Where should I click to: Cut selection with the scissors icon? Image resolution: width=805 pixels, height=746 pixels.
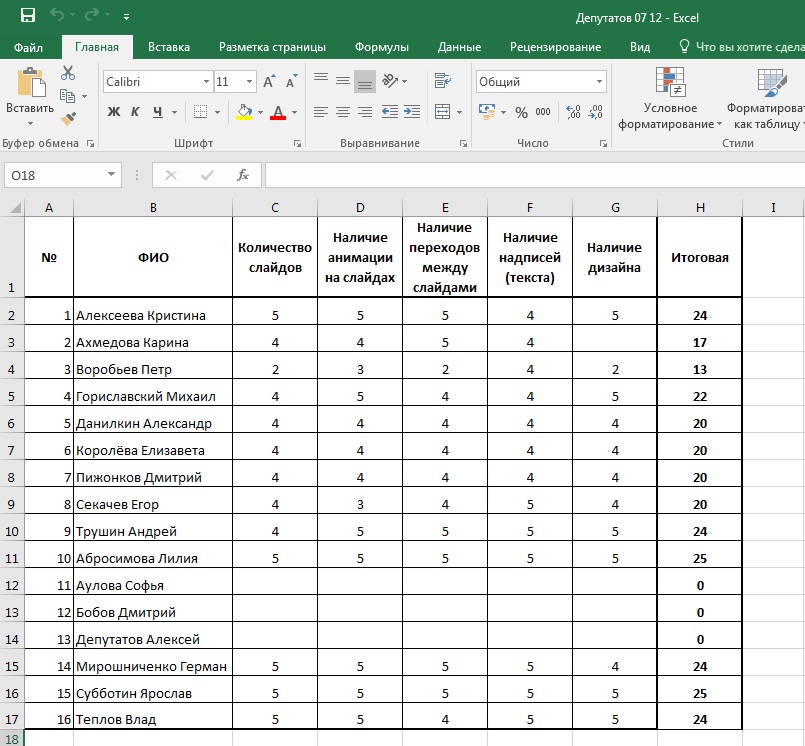pos(68,73)
